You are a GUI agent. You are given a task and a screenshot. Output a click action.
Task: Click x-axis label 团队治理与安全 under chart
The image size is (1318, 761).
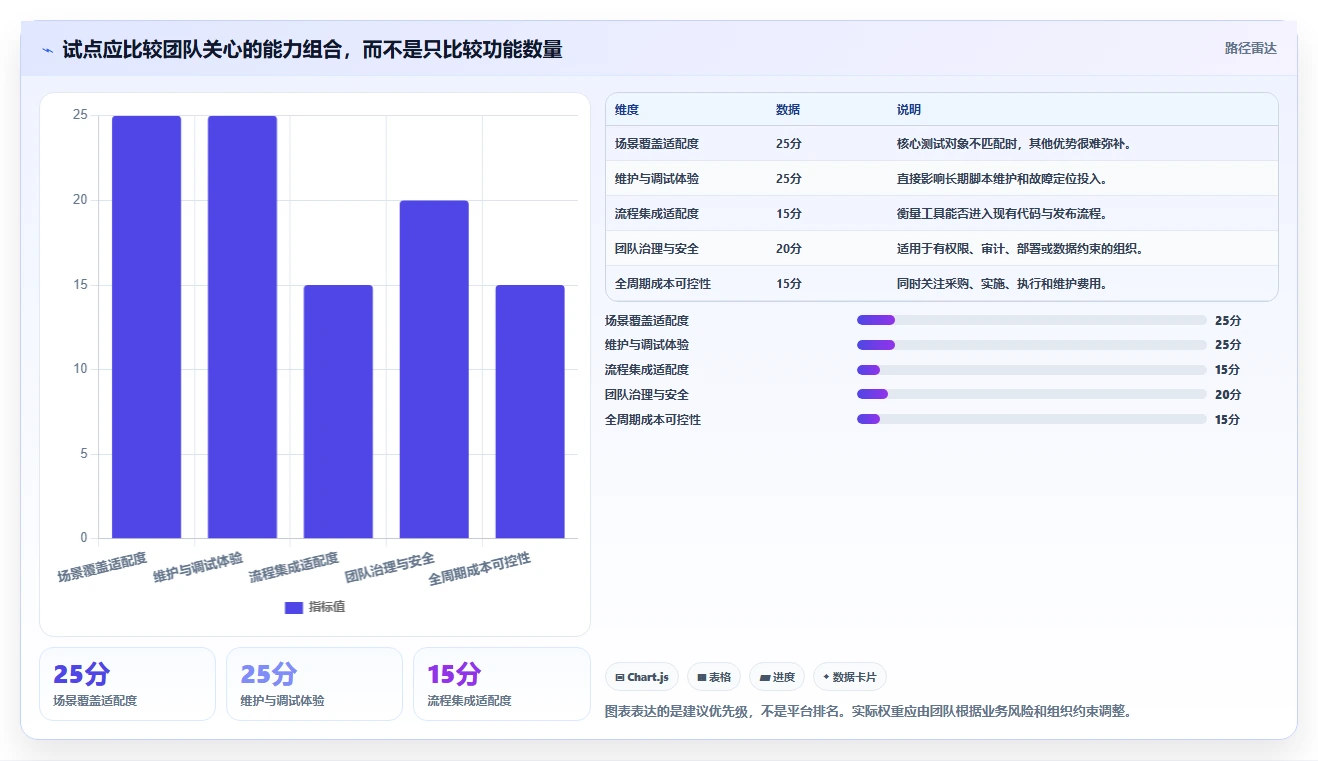[x=391, y=568]
